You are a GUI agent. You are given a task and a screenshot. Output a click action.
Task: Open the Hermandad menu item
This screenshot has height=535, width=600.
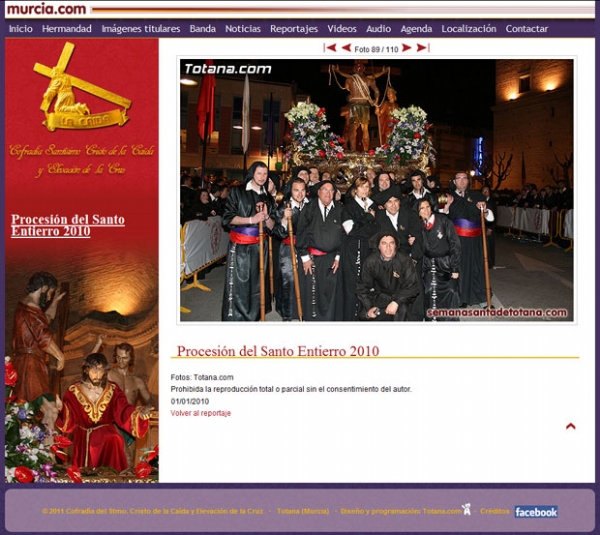pos(67,29)
